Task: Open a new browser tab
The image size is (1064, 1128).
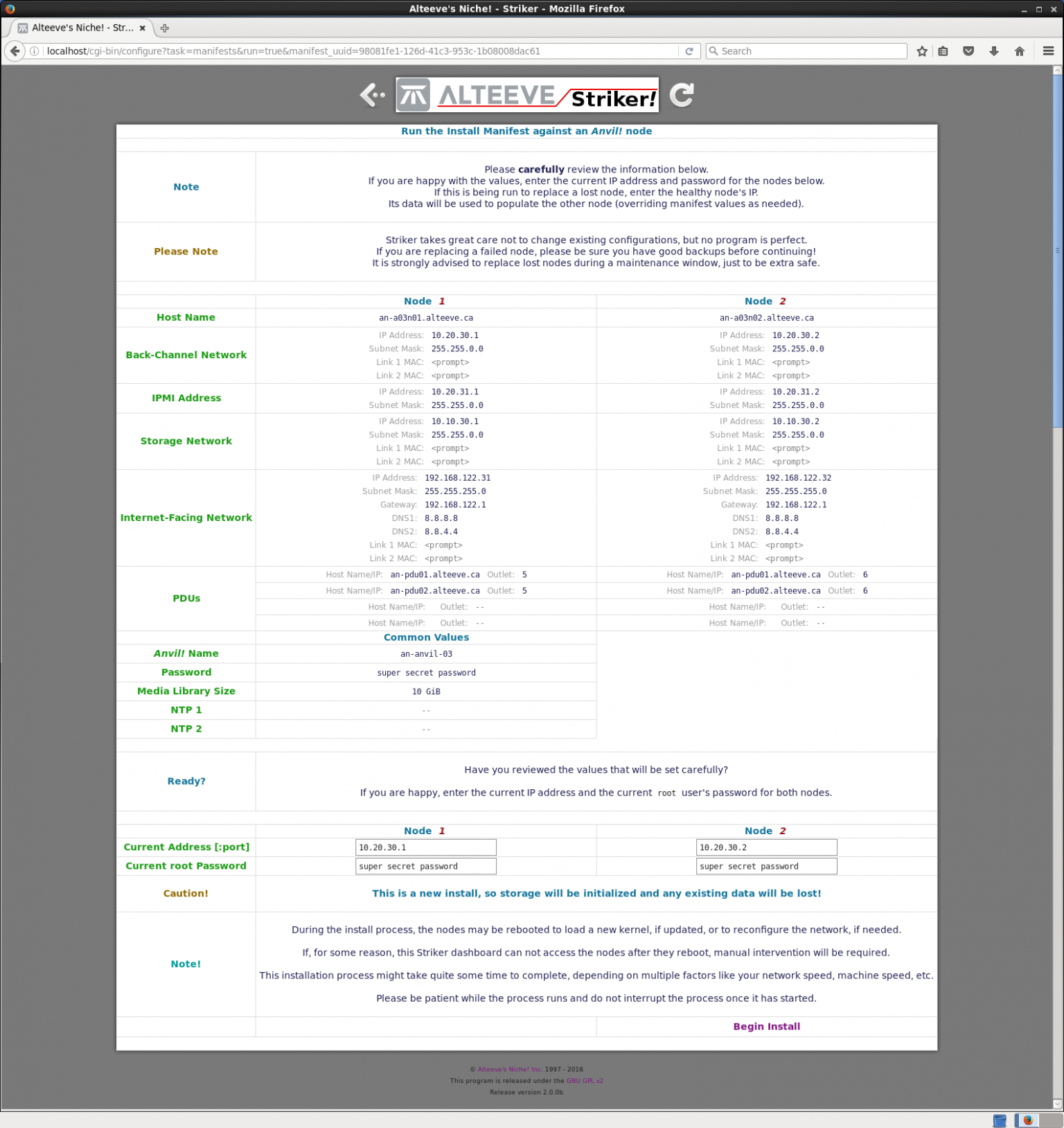Action: tap(164, 28)
